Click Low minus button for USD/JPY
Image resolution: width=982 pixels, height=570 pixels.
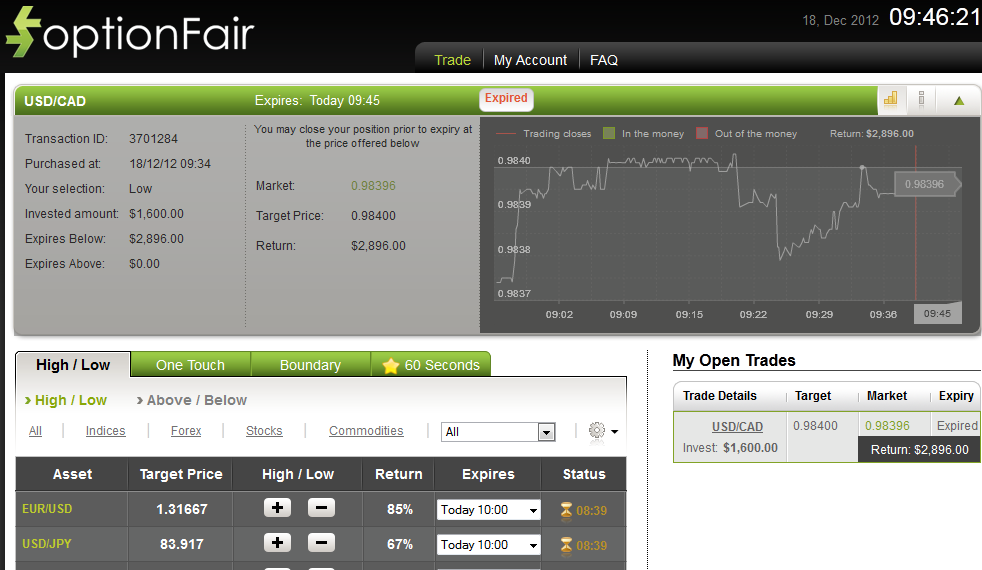point(321,542)
